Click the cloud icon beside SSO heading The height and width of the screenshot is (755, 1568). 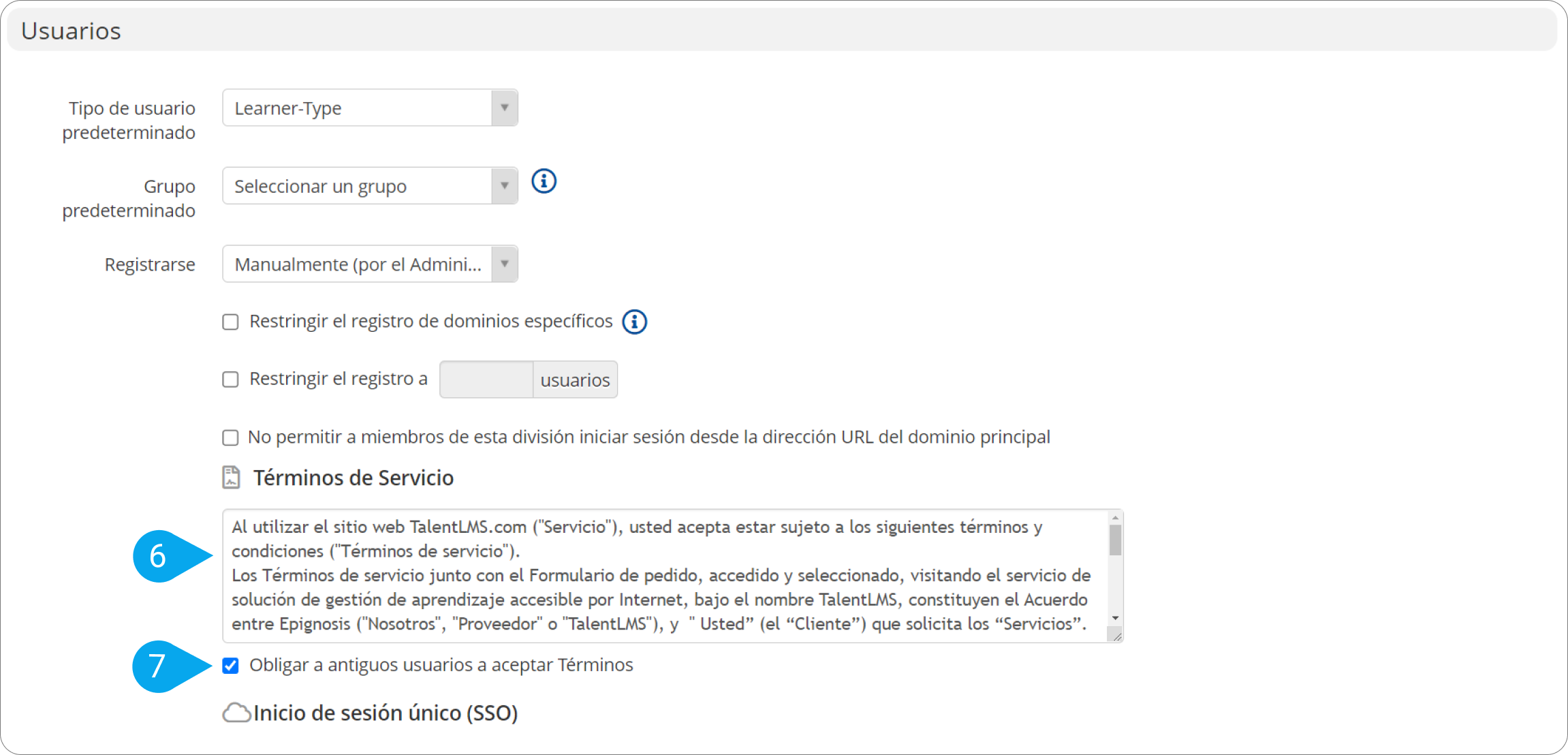(x=236, y=713)
